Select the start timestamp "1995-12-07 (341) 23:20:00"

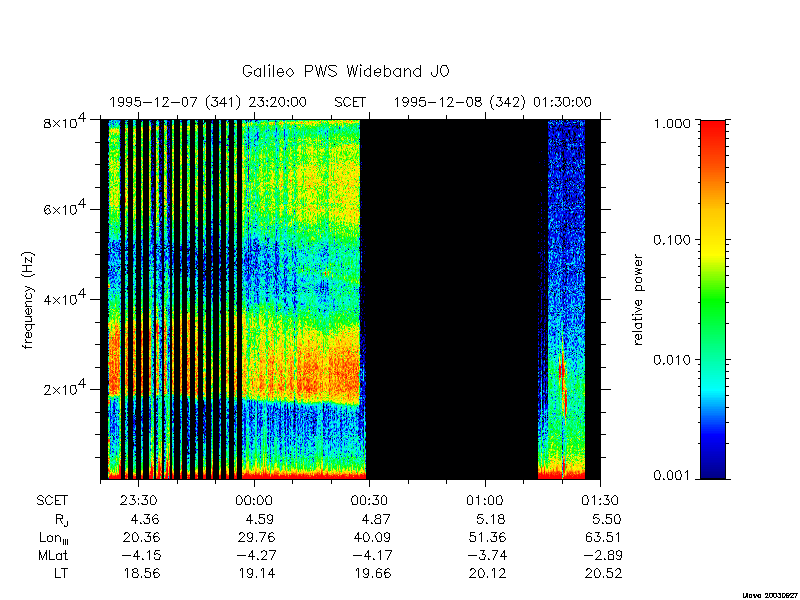208,102
